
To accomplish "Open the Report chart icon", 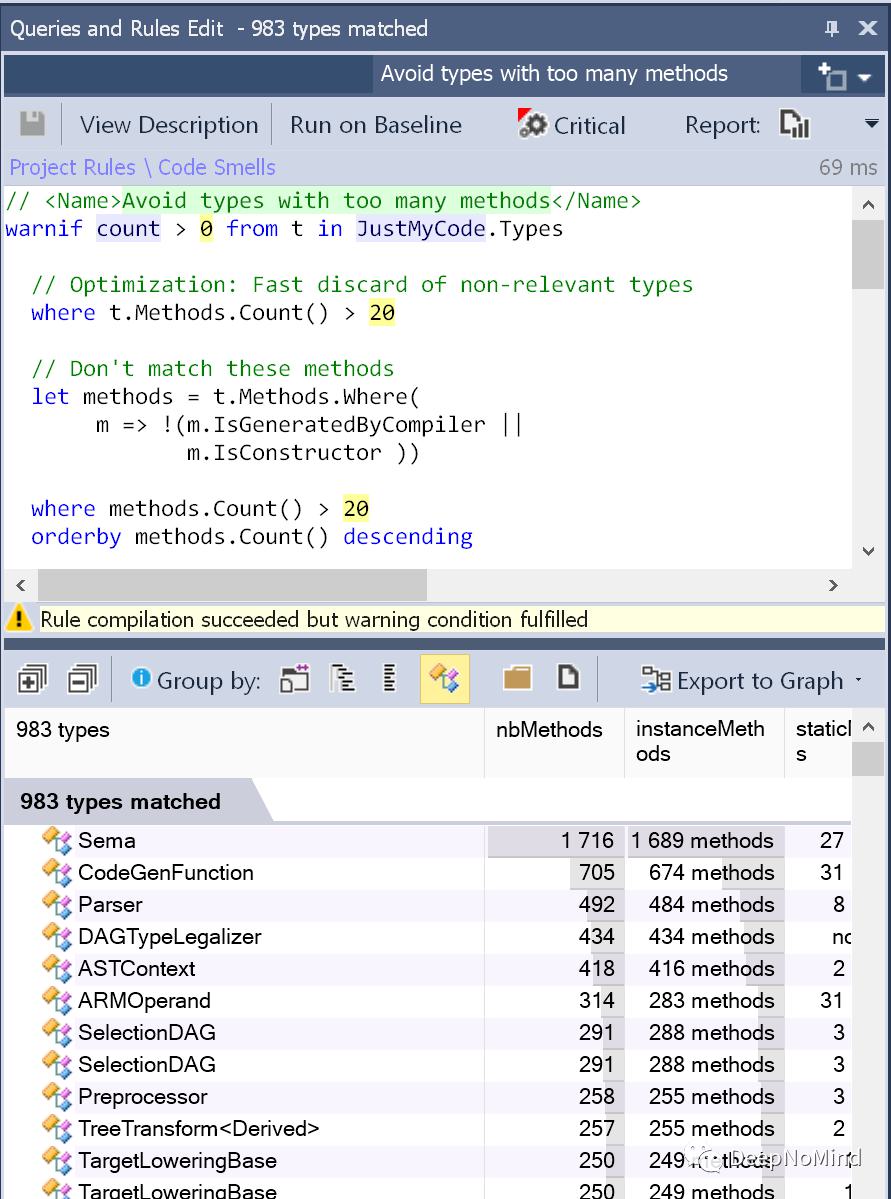I will pyautogui.click(x=795, y=124).
